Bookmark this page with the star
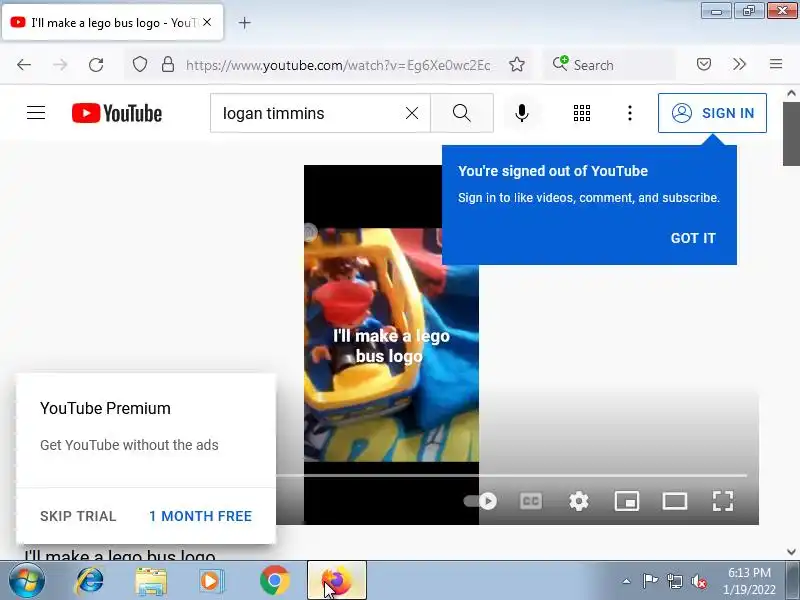This screenshot has width=800, height=600. 517,64
